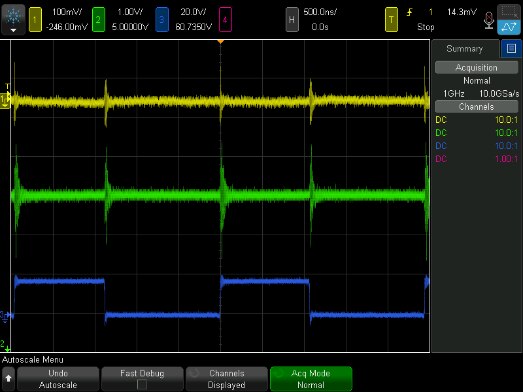Select the green channel 2 button

[98, 20]
